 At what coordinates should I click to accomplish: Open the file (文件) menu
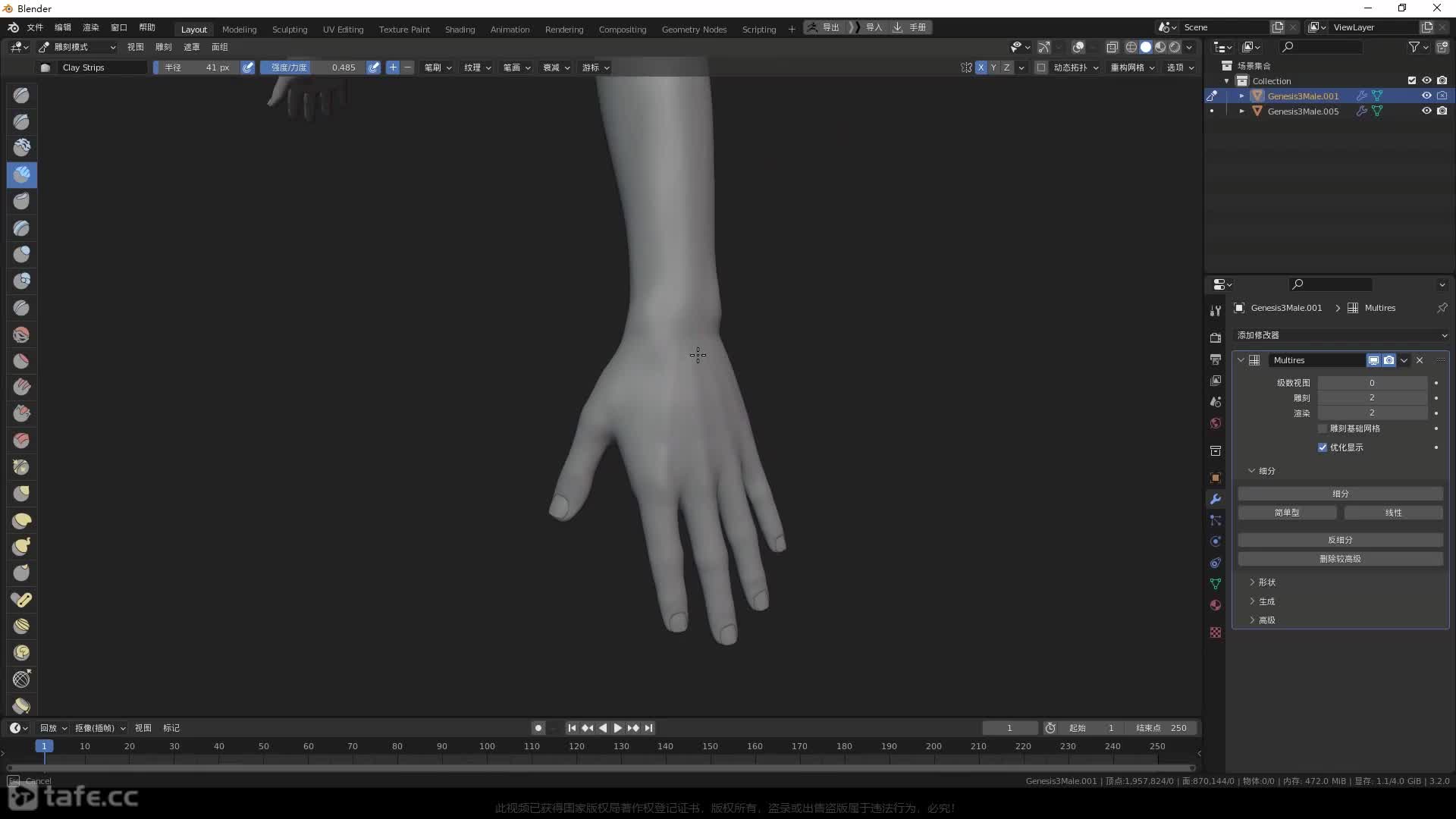35,27
